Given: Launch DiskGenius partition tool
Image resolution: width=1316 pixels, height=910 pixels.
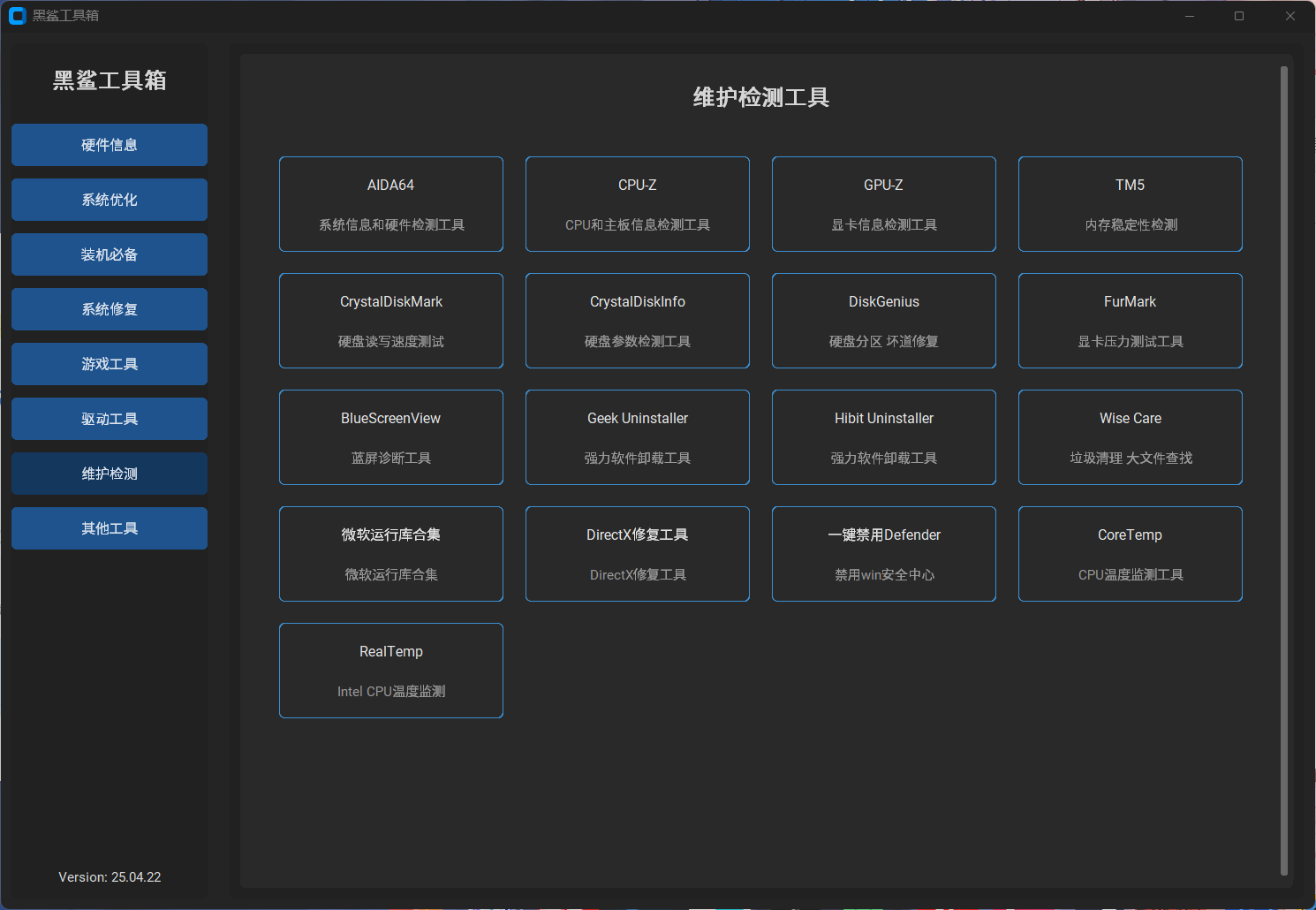Looking at the screenshot, I should 884,321.
